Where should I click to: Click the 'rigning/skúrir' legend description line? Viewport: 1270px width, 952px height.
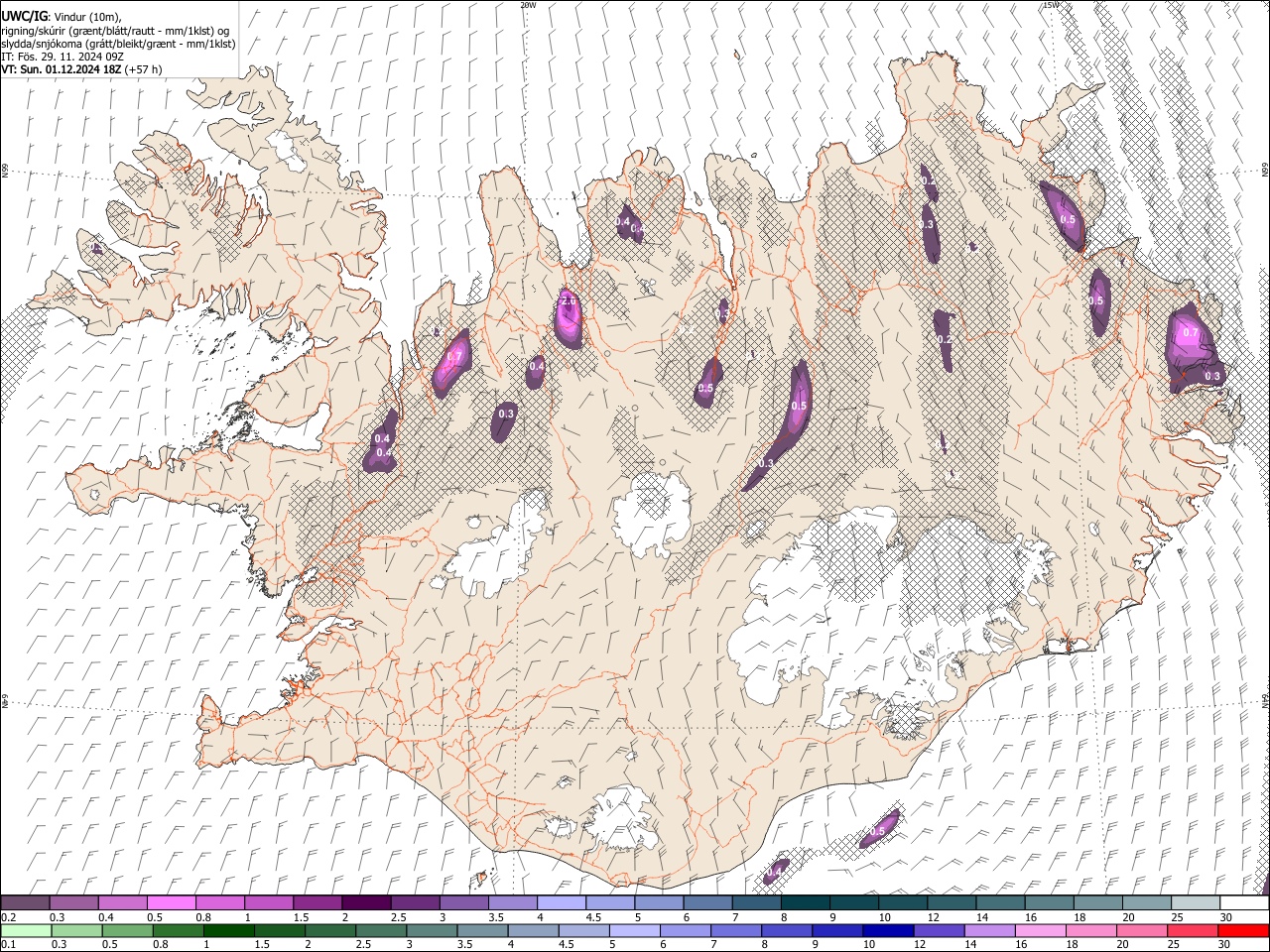click(x=115, y=31)
